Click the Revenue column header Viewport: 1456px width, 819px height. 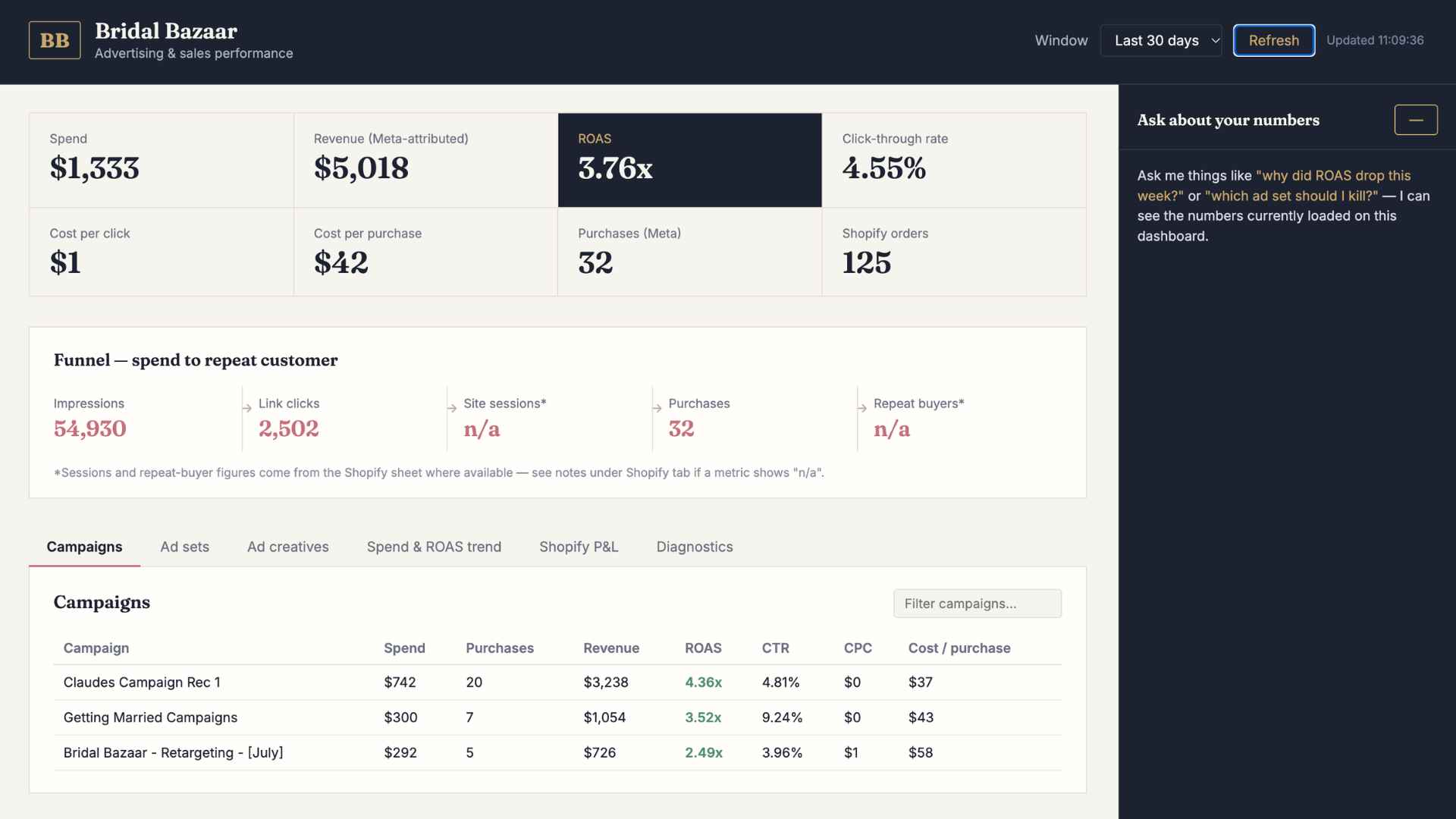coord(611,648)
